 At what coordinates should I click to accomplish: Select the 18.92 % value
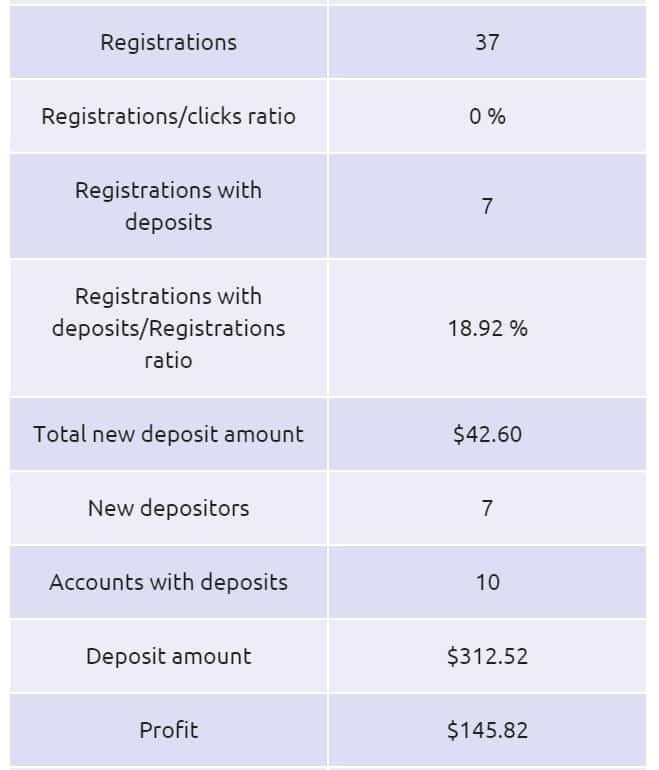(x=487, y=328)
